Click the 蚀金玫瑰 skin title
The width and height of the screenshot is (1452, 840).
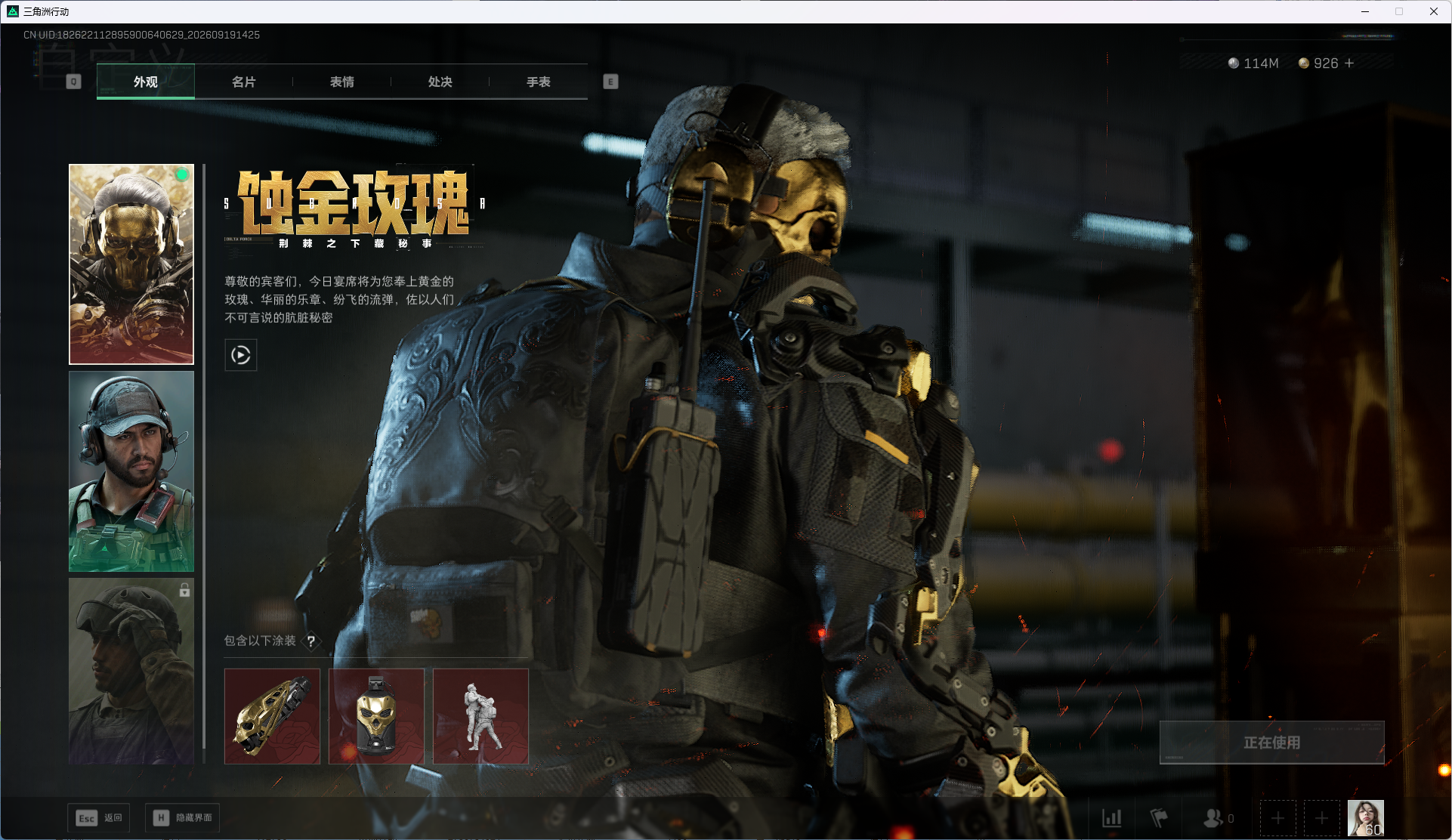click(x=354, y=202)
